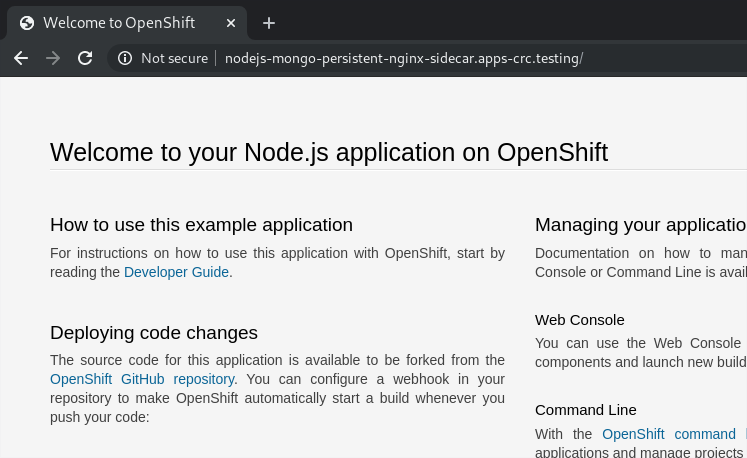Open the OpenShift GitHub repository link
747x458 pixels.
tap(142, 379)
